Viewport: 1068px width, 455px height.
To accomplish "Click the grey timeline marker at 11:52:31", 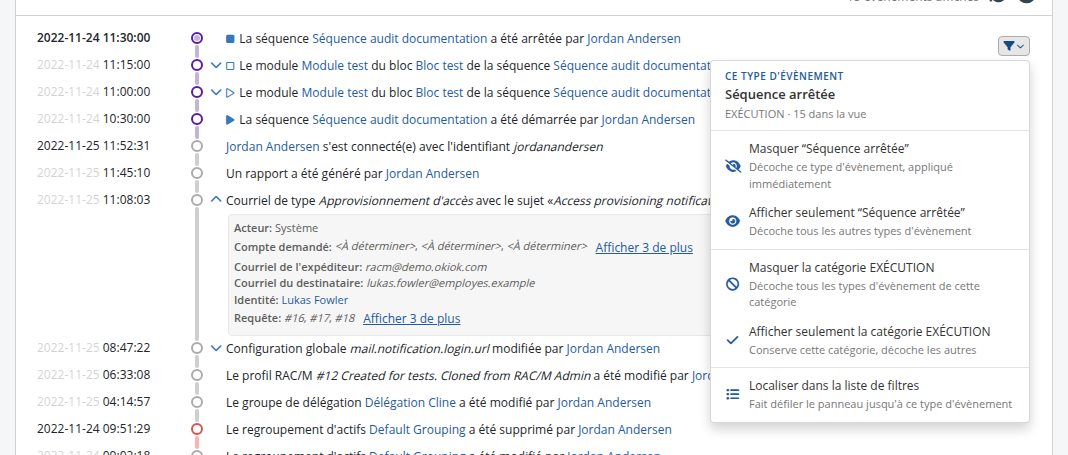I will point(197,146).
